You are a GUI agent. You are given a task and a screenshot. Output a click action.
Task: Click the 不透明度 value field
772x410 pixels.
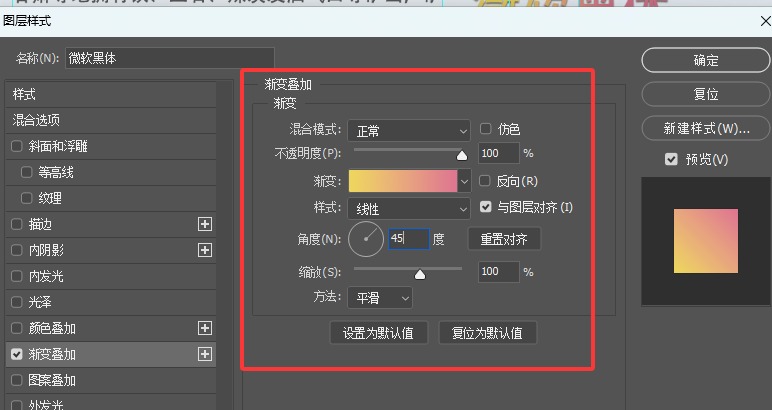click(498, 153)
